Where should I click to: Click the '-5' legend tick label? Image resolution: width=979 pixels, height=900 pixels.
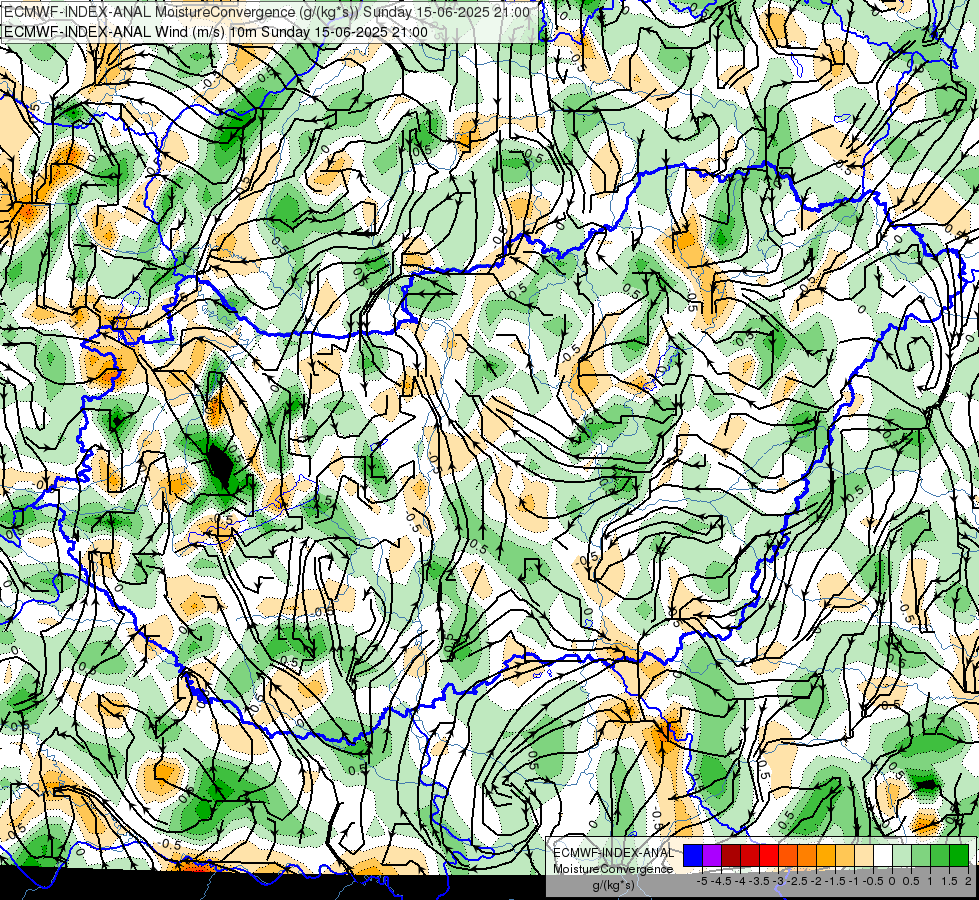[x=702, y=881]
